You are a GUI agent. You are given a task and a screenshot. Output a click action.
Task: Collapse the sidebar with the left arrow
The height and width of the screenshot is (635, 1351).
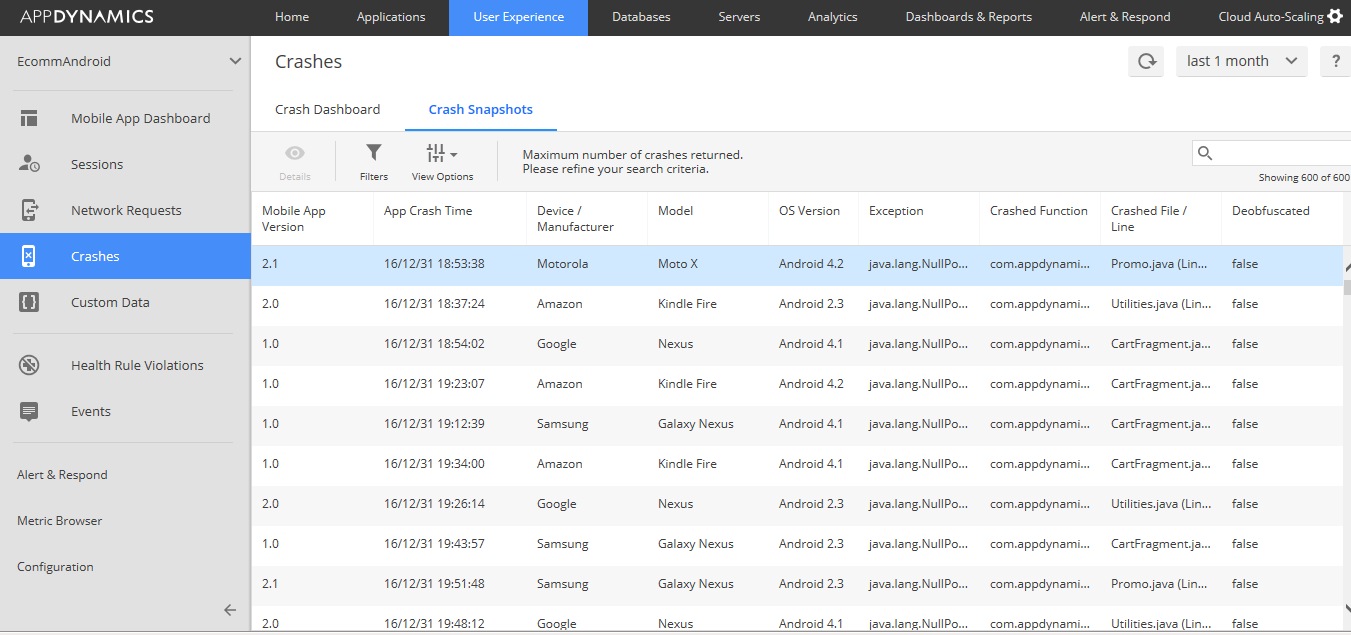tap(229, 610)
